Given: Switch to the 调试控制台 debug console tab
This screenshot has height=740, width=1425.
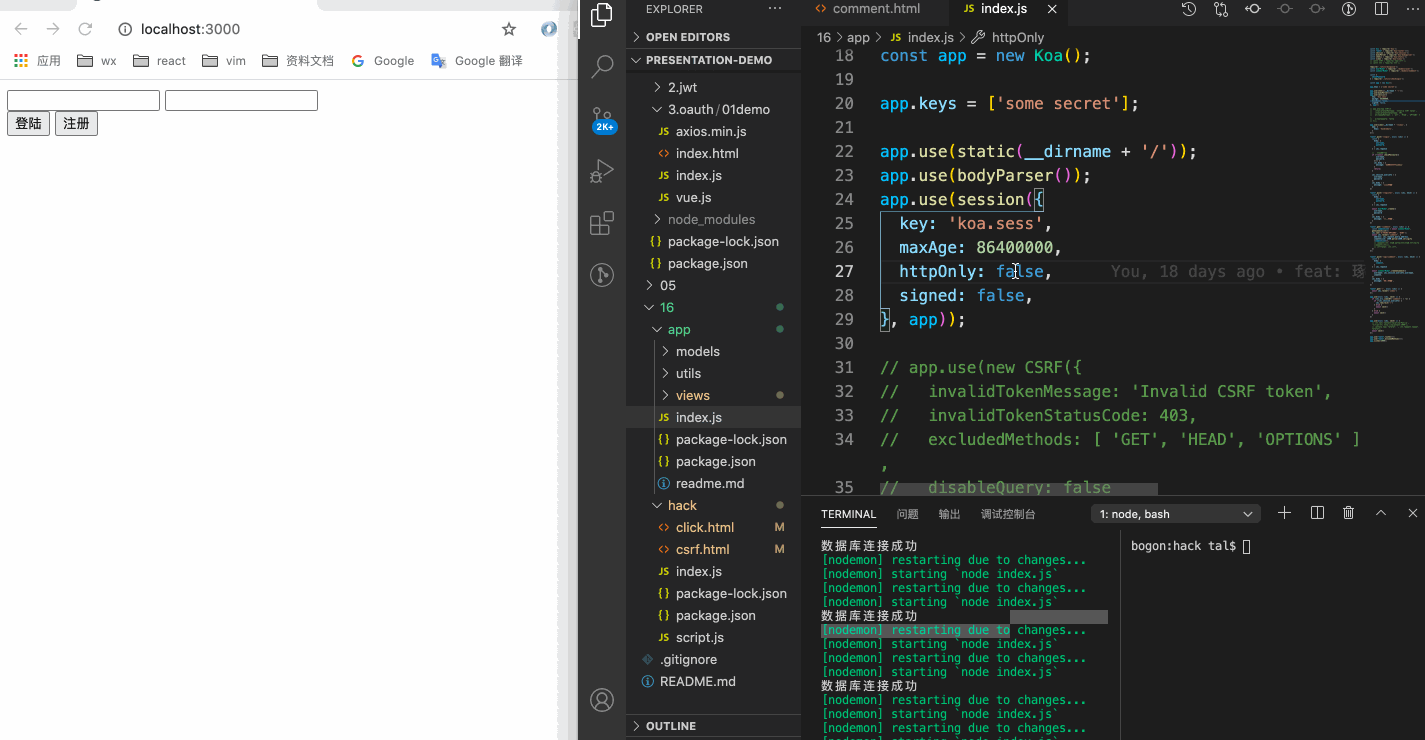Looking at the screenshot, I should 1008,514.
